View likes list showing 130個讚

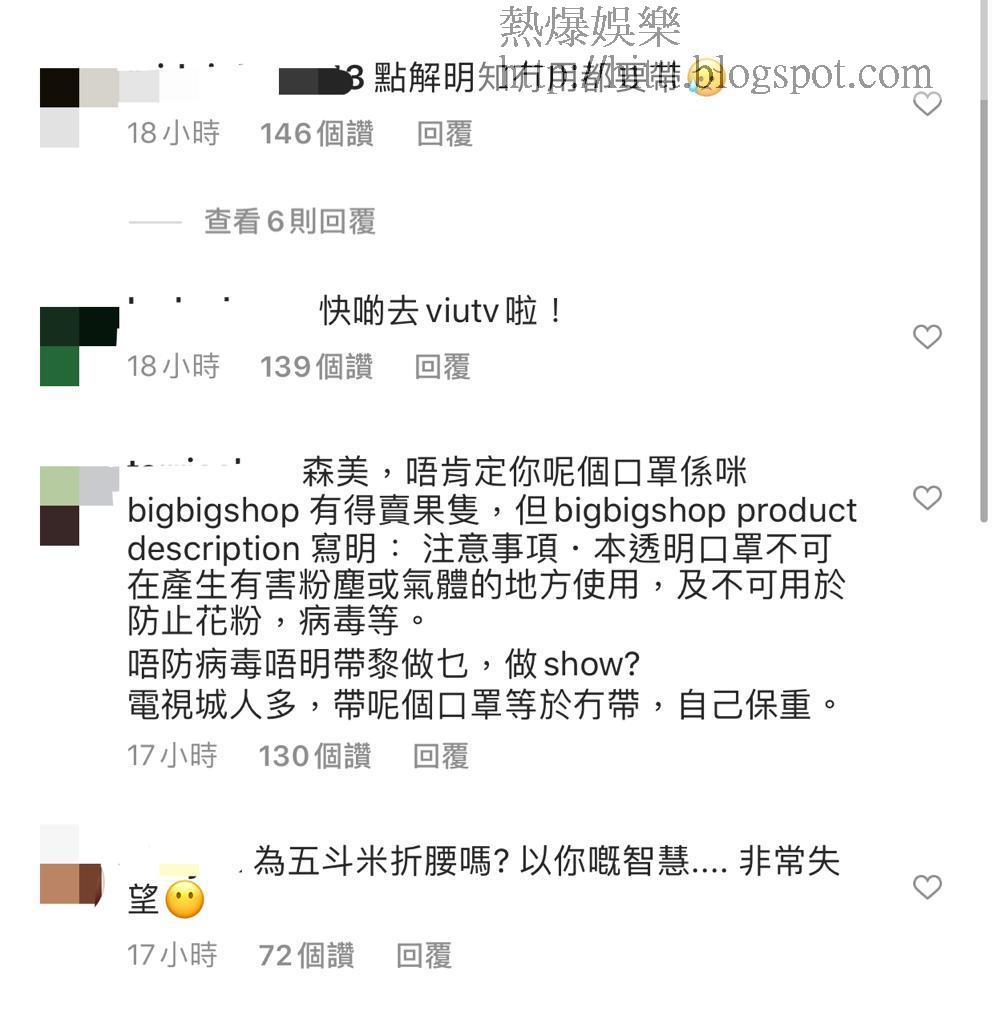coord(314,756)
